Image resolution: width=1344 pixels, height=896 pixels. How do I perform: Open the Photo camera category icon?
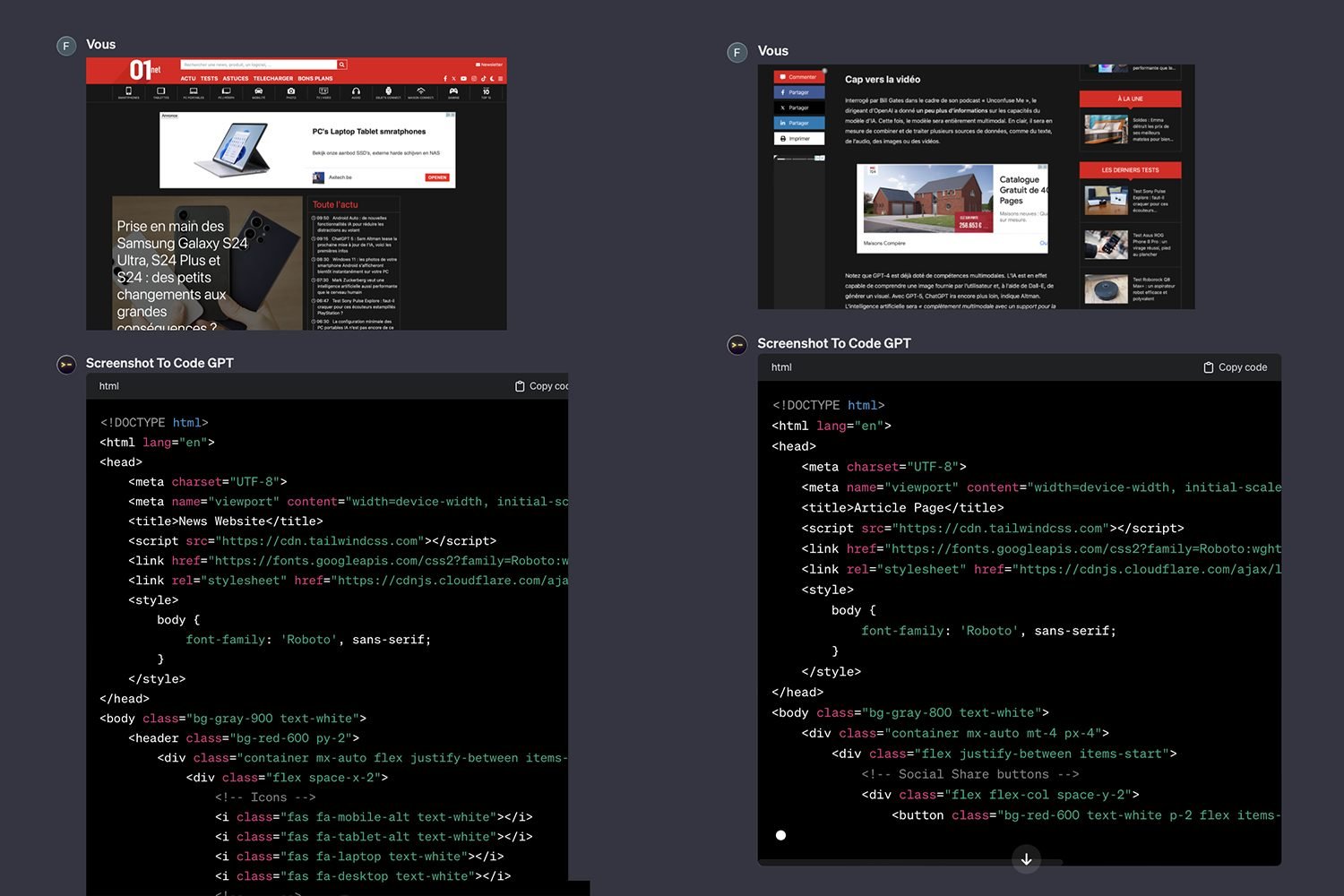(291, 92)
